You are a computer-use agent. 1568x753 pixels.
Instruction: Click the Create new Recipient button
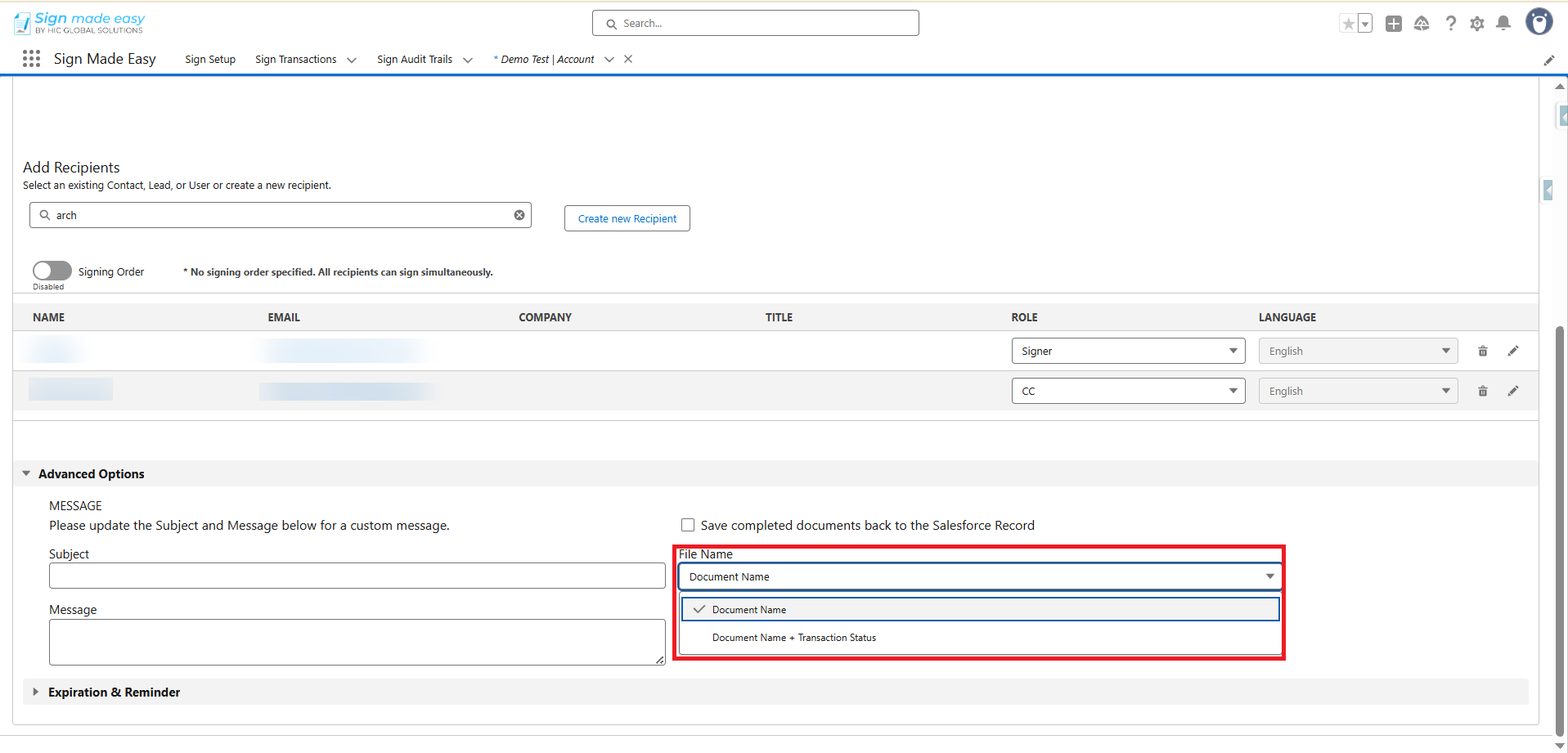(x=627, y=219)
